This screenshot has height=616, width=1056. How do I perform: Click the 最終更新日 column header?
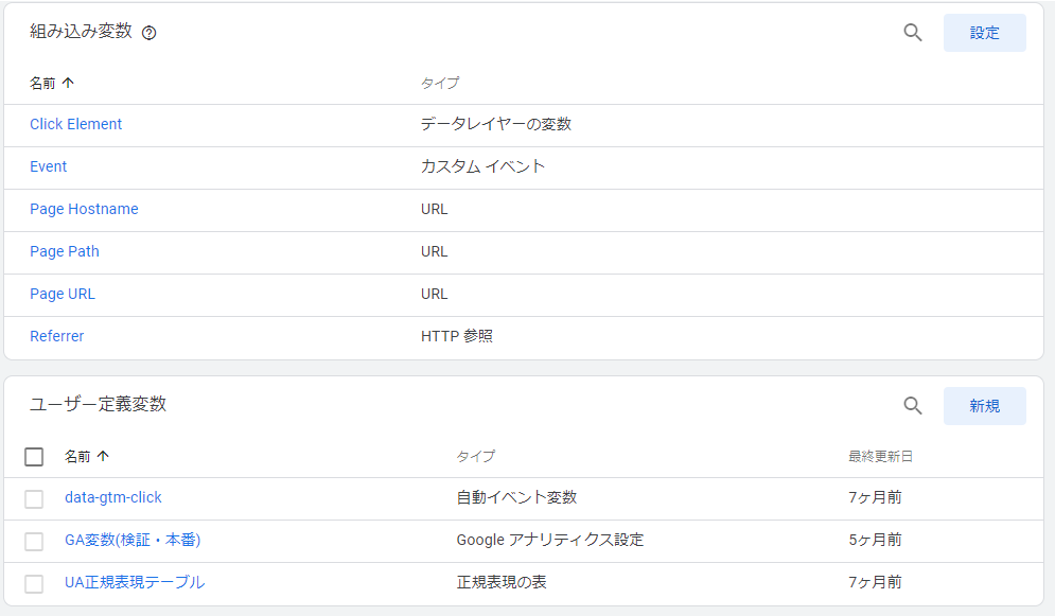click(880, 456)
